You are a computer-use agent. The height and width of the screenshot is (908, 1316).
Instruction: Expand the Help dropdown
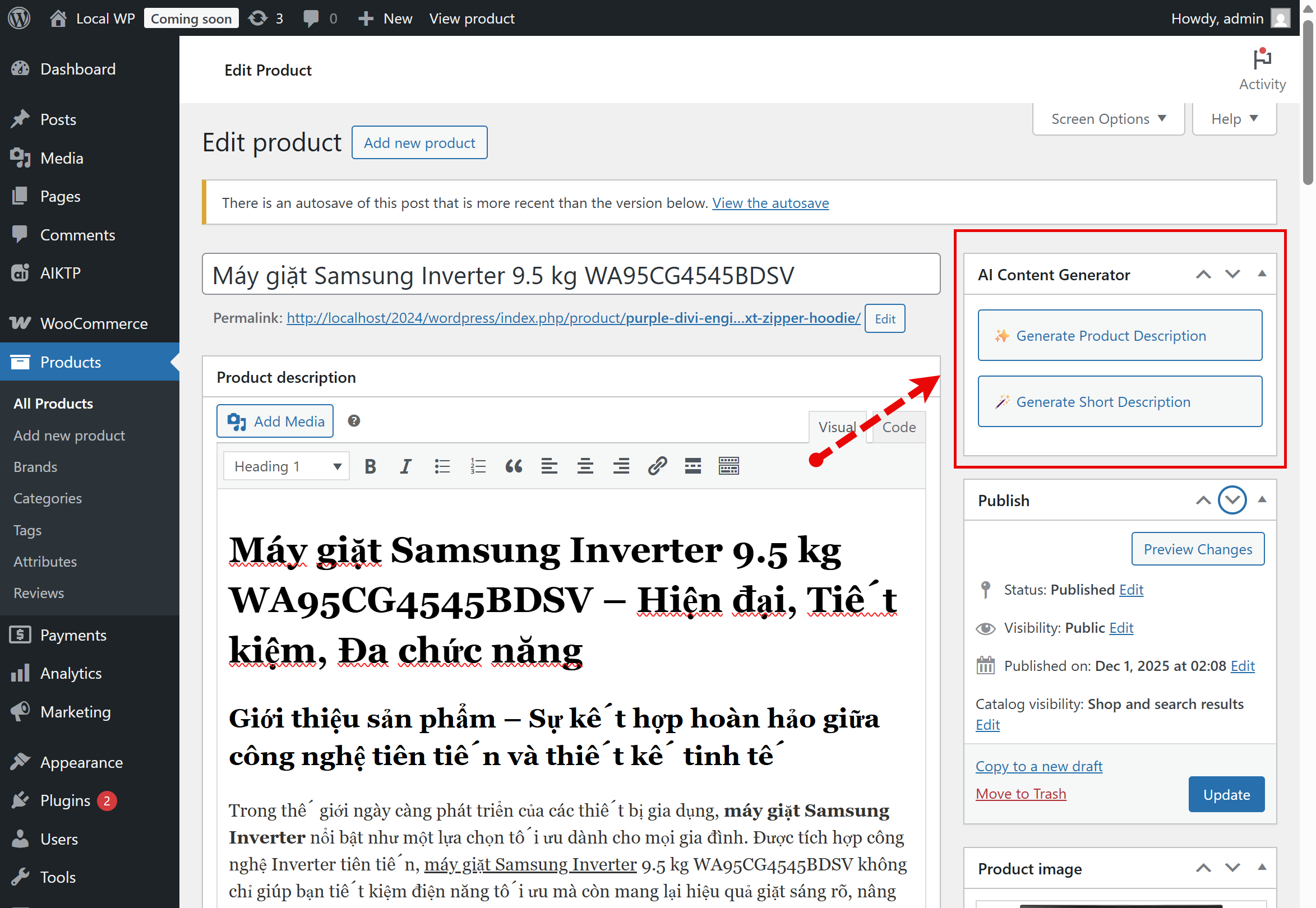[x=1234, y=119]
